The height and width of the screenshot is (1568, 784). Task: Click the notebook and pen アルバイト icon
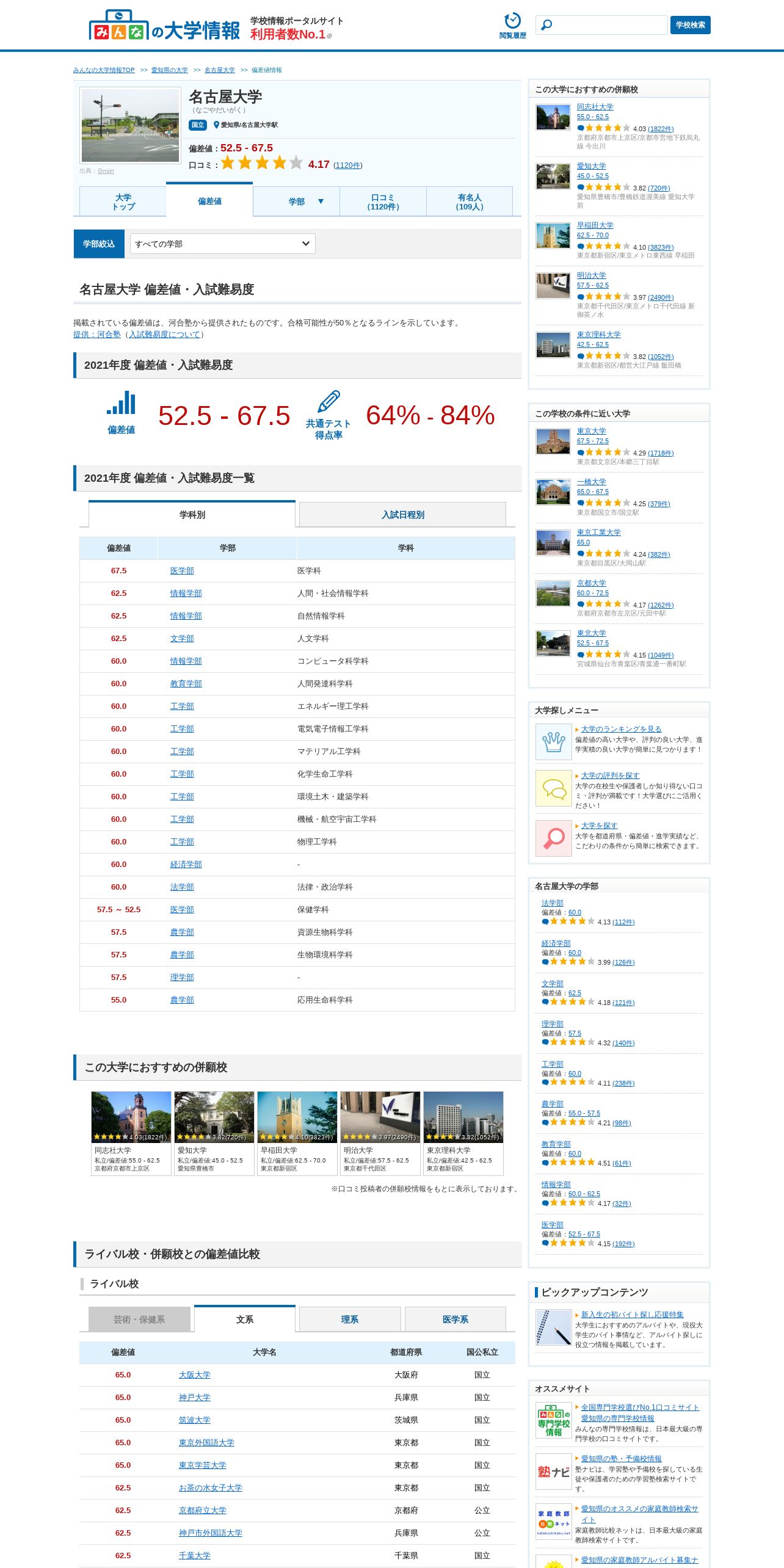(554, 1327)
